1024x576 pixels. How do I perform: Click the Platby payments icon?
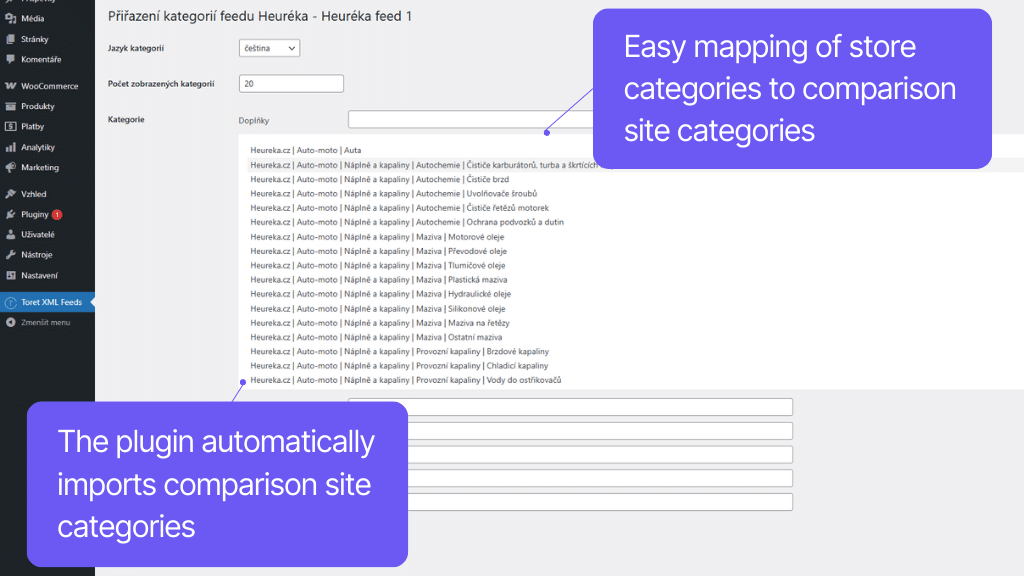coord(10,127)
